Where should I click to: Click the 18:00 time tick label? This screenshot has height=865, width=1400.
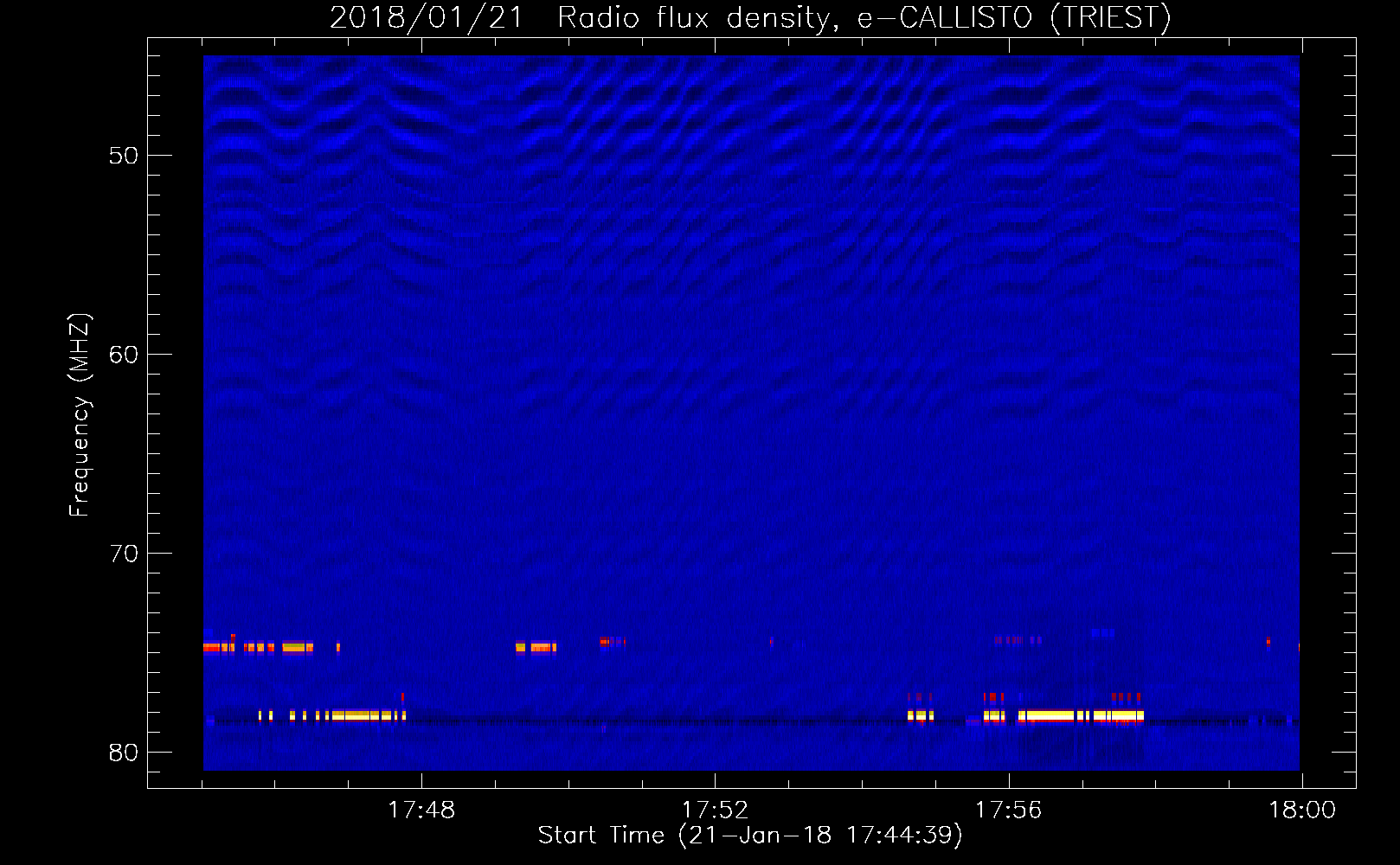point(1302,811)
